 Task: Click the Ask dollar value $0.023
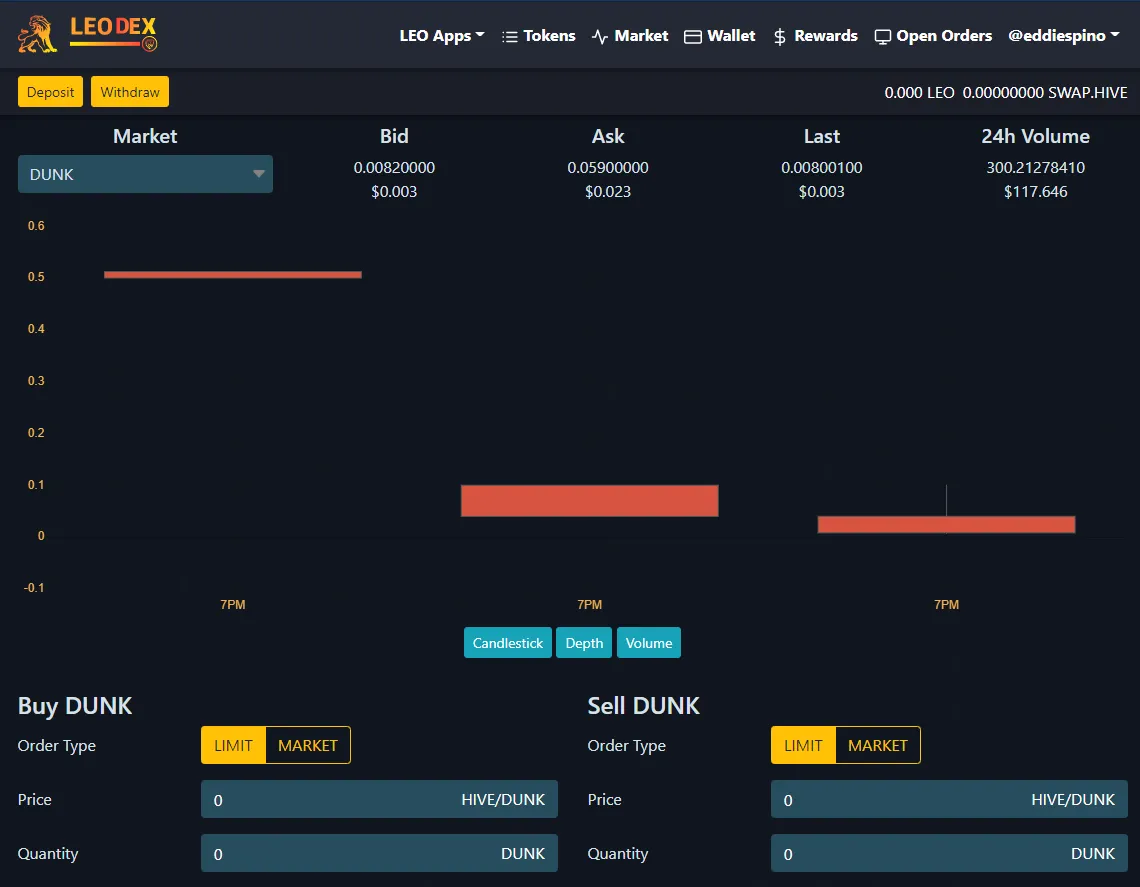[x=608, y=192]
